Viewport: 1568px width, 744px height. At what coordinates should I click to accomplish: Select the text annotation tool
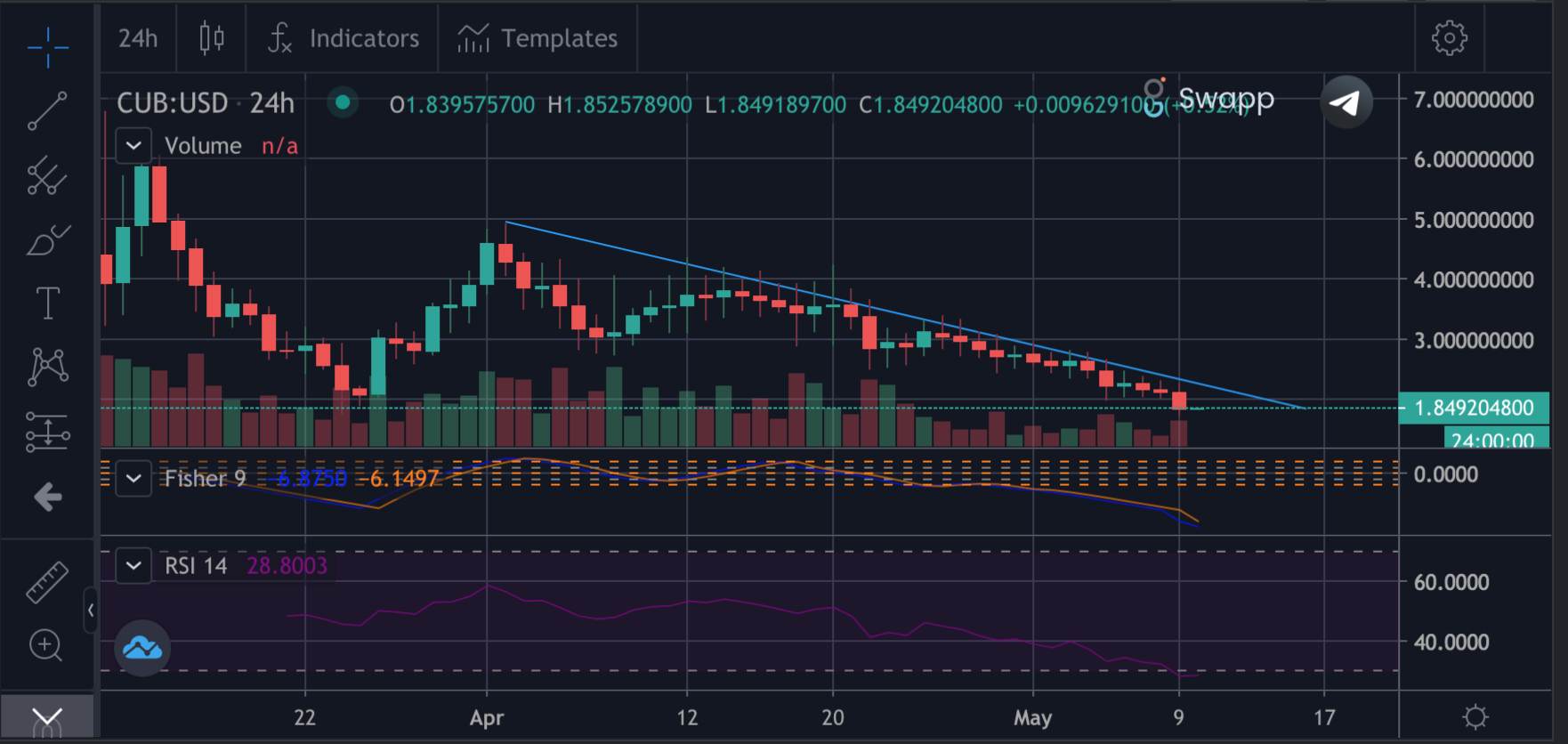click(x=47, y=303)
